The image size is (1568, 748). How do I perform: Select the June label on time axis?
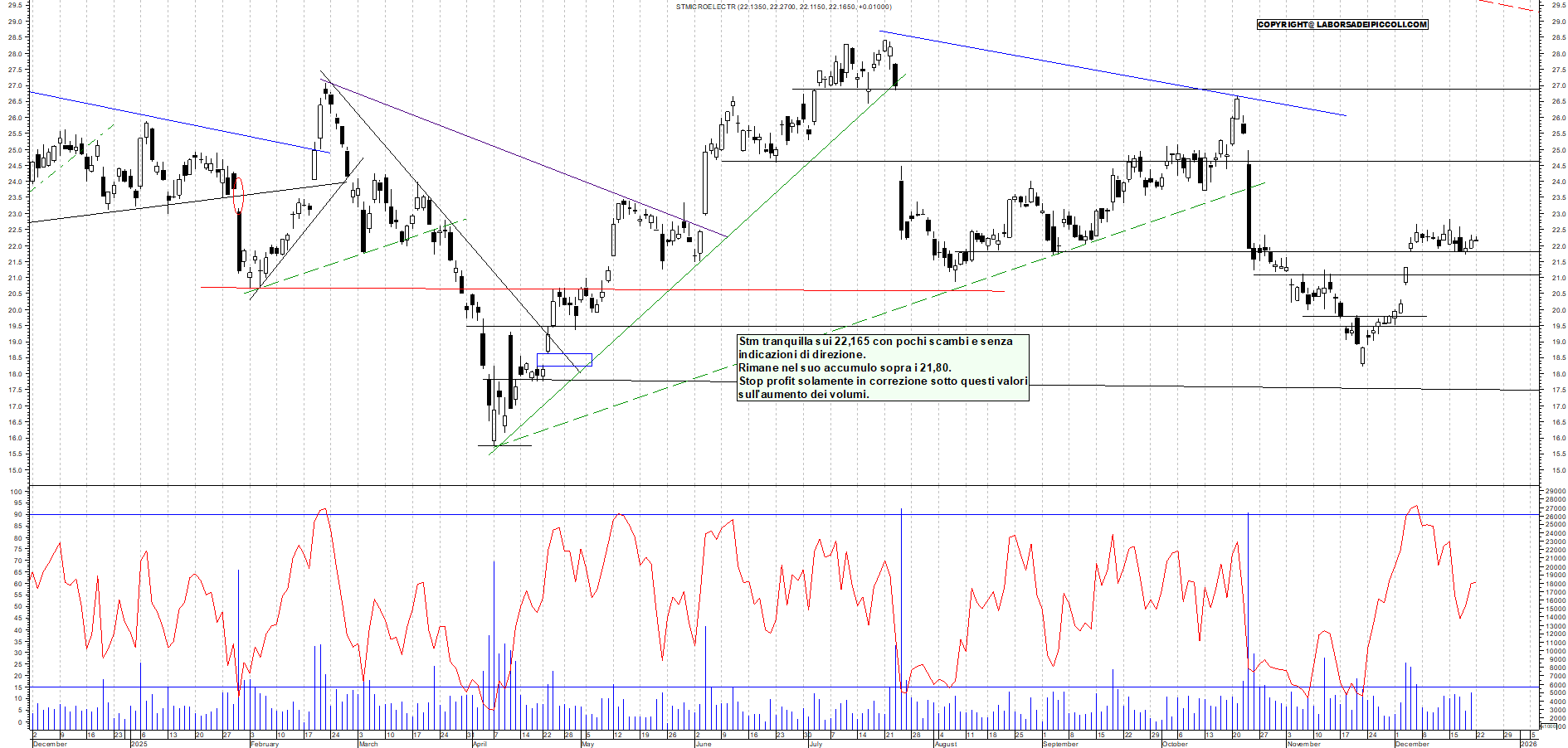[x=703, y=744]
